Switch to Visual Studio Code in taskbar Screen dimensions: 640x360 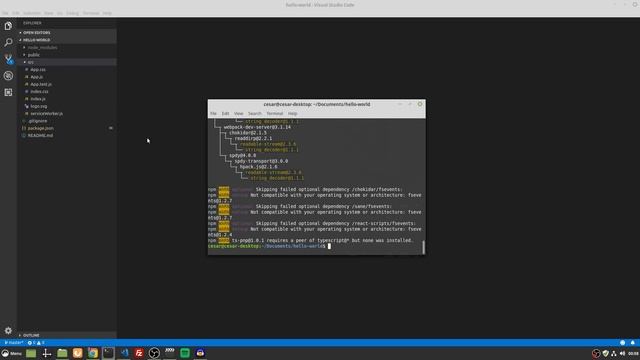pyautogui.click(x=124, y=353)
